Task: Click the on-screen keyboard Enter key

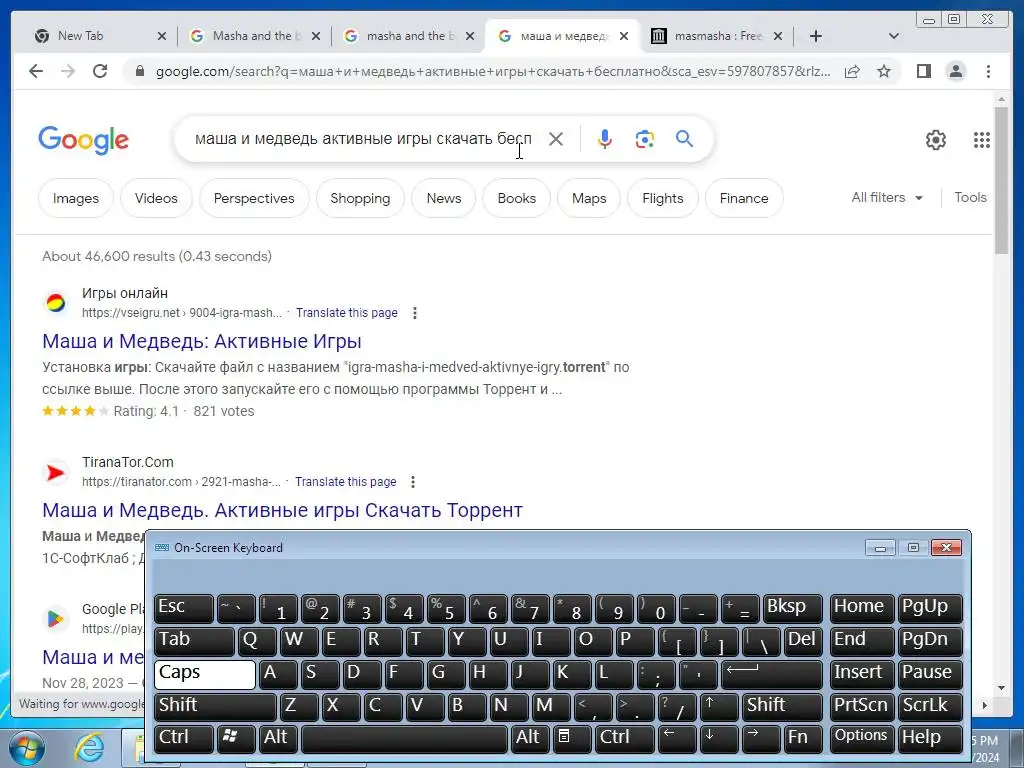Action: tap(771, 674)
